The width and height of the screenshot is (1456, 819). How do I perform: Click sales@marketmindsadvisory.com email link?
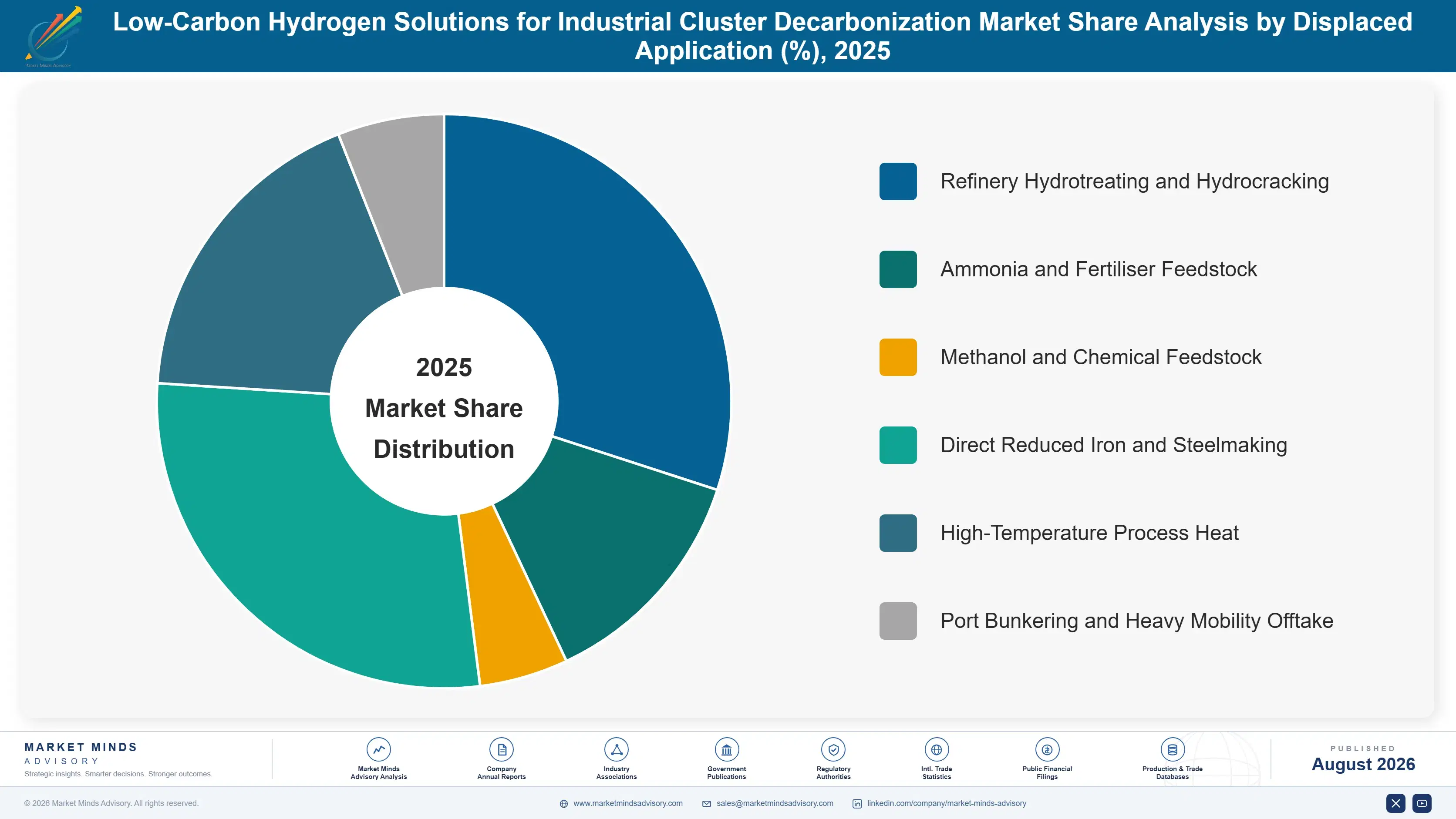coord(775,803)
